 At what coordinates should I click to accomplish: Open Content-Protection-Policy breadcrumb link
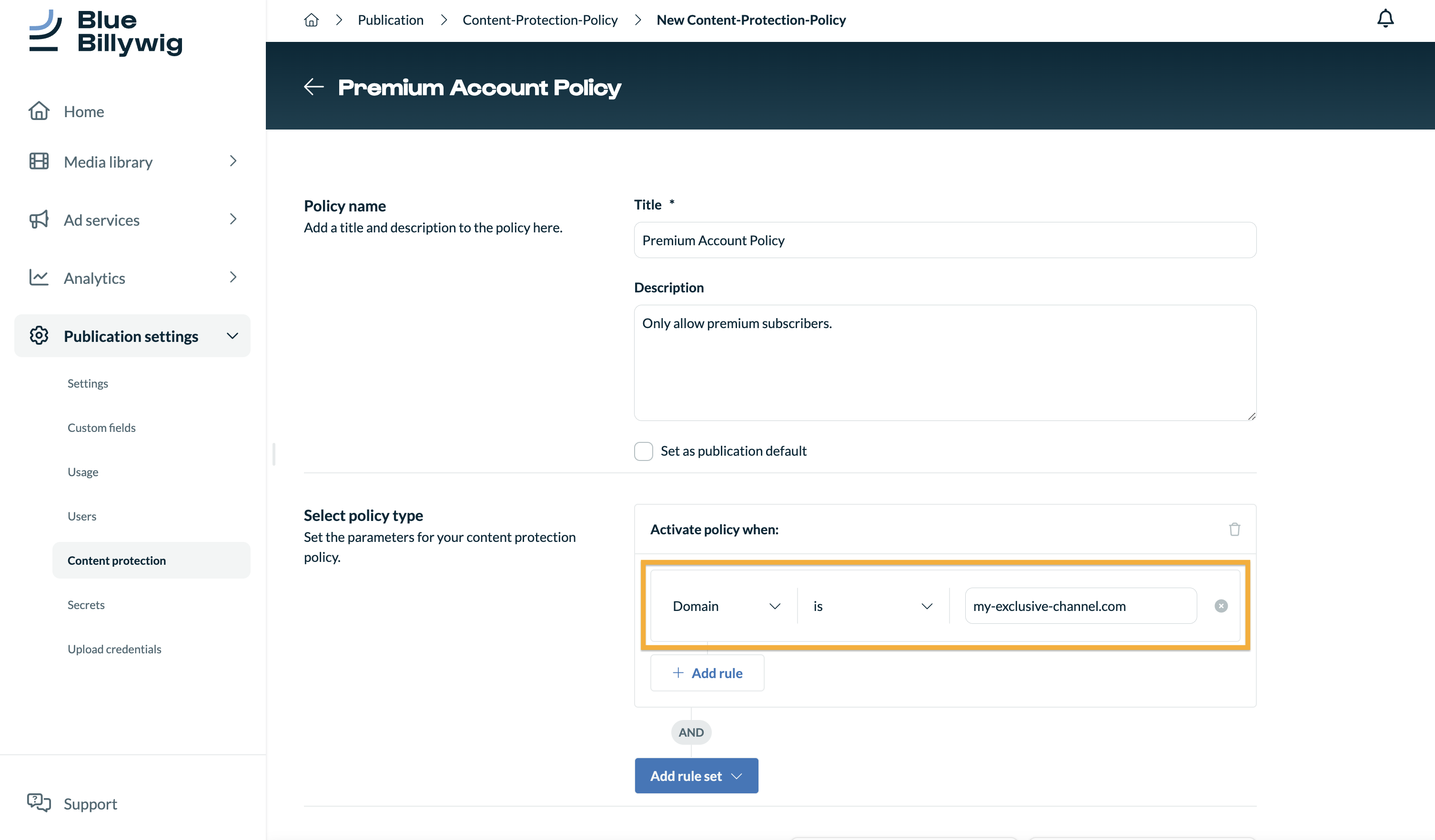point(540,20)
